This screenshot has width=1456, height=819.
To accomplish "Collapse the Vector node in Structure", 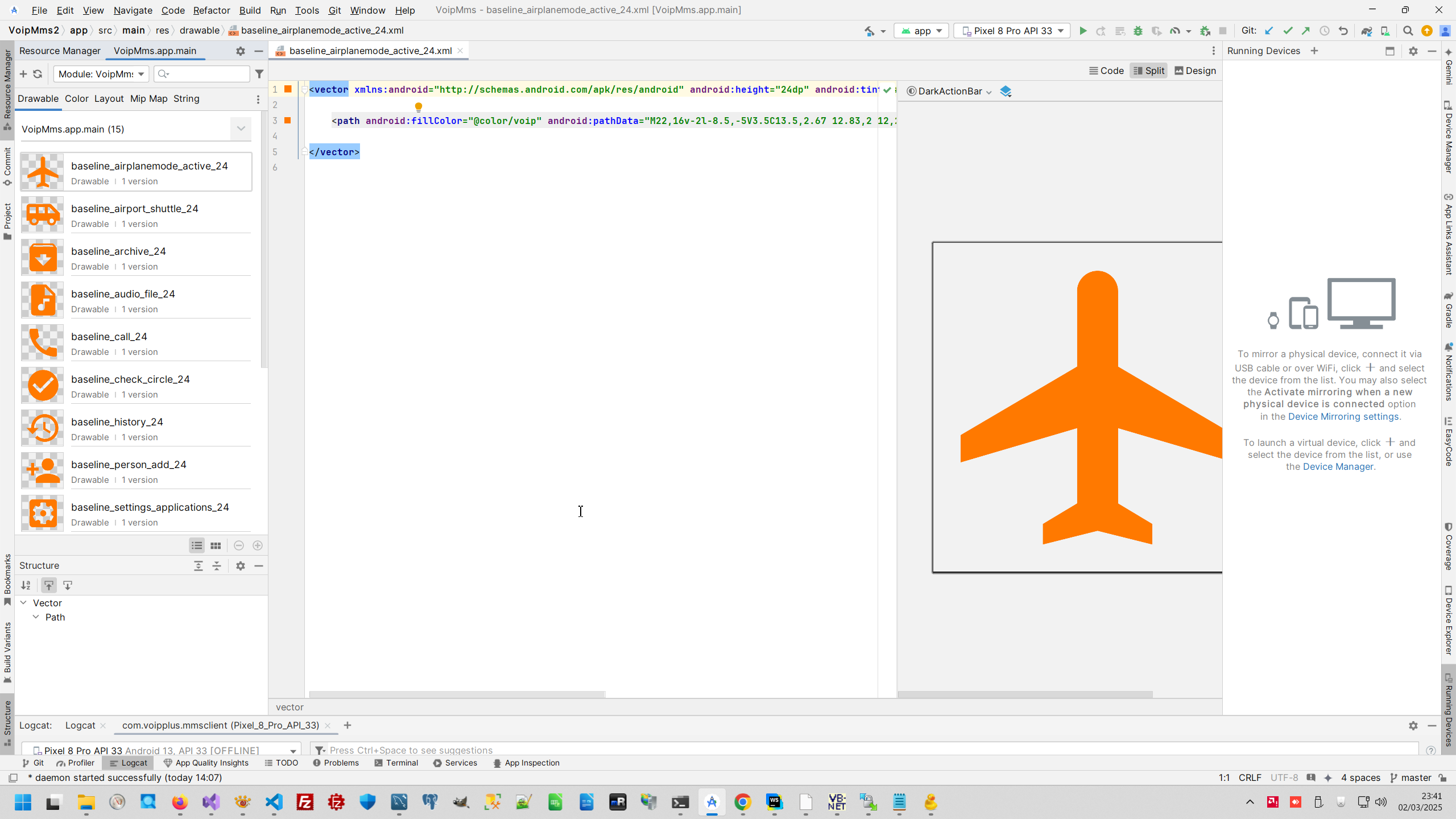I will (x=23, y=602).
